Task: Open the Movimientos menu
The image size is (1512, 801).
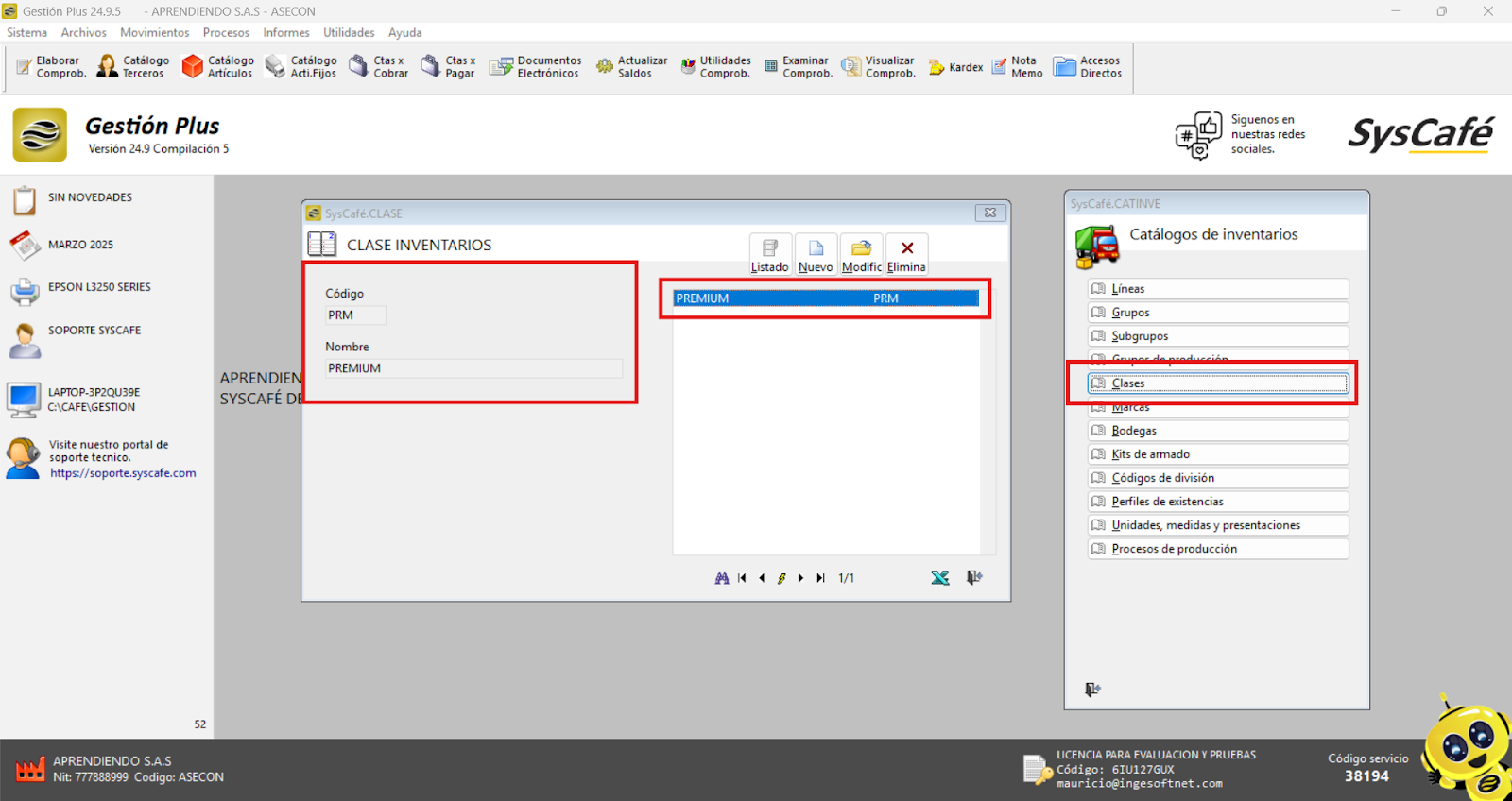Action: [x=154, y=32]
